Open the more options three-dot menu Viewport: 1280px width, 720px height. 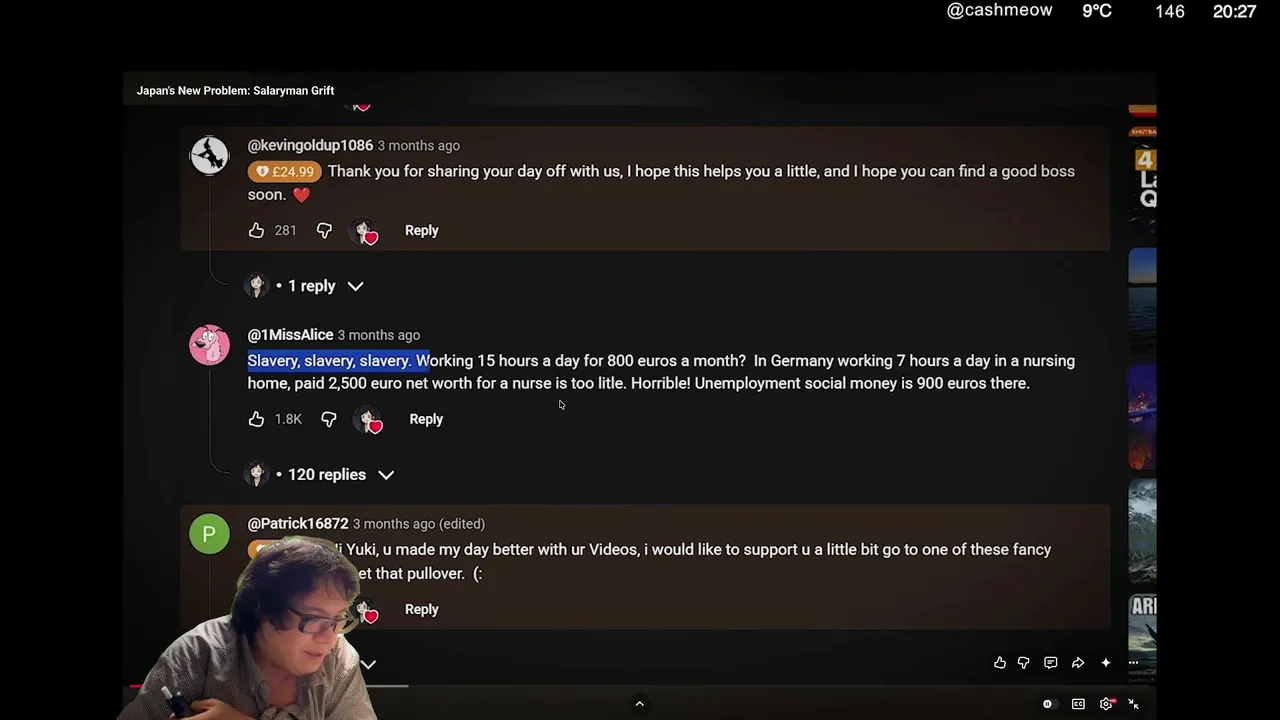(1133, 663)
